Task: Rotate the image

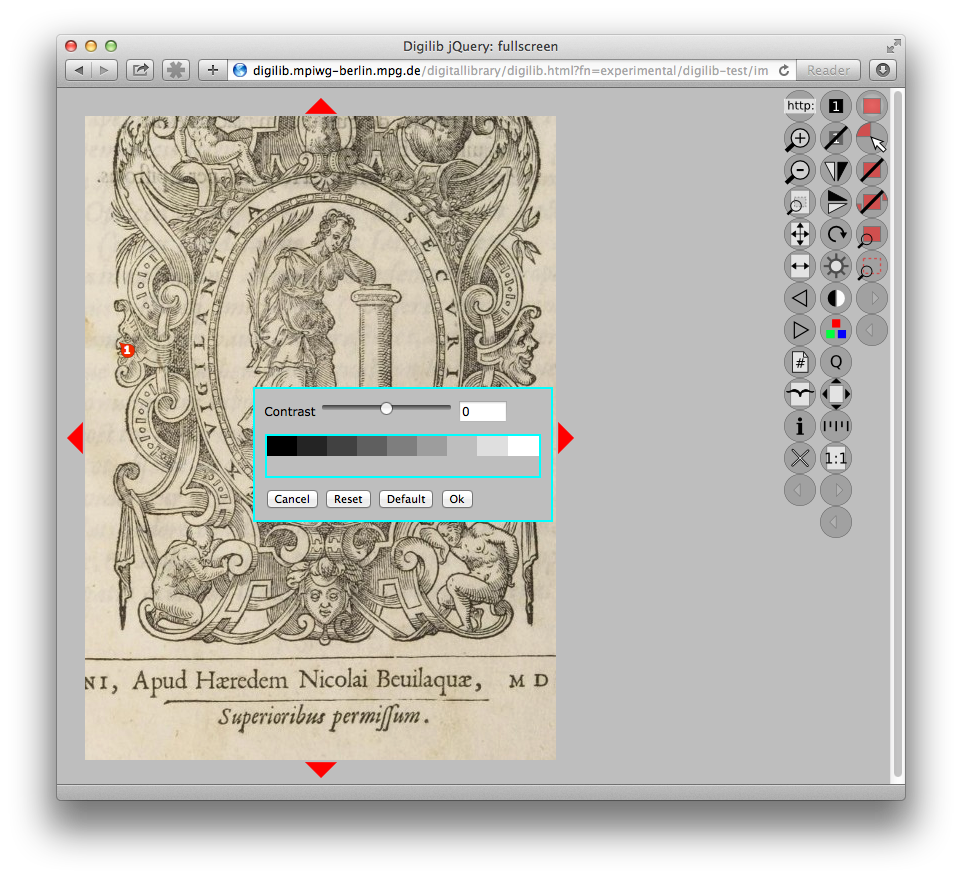Action: tap(835, 234)
